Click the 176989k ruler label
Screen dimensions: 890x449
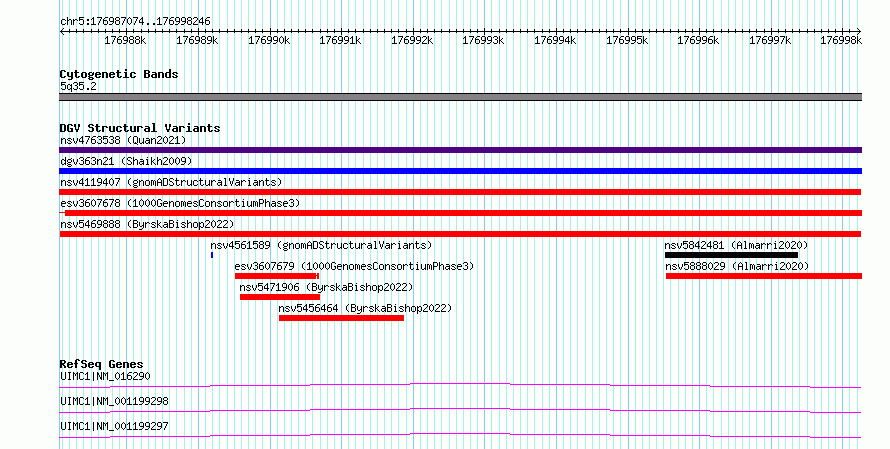tap(197, 40)
